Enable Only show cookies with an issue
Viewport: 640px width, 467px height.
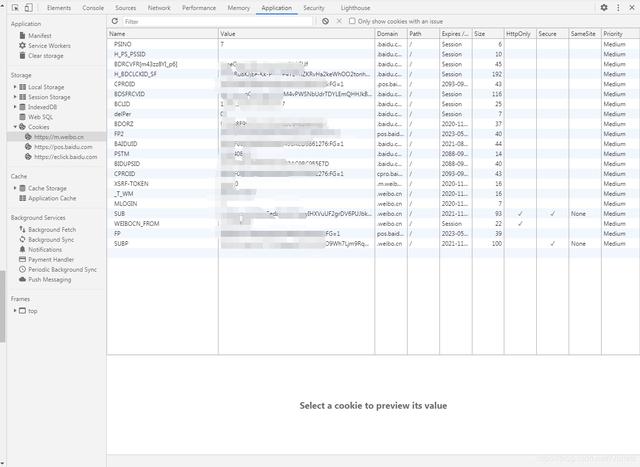352,20
